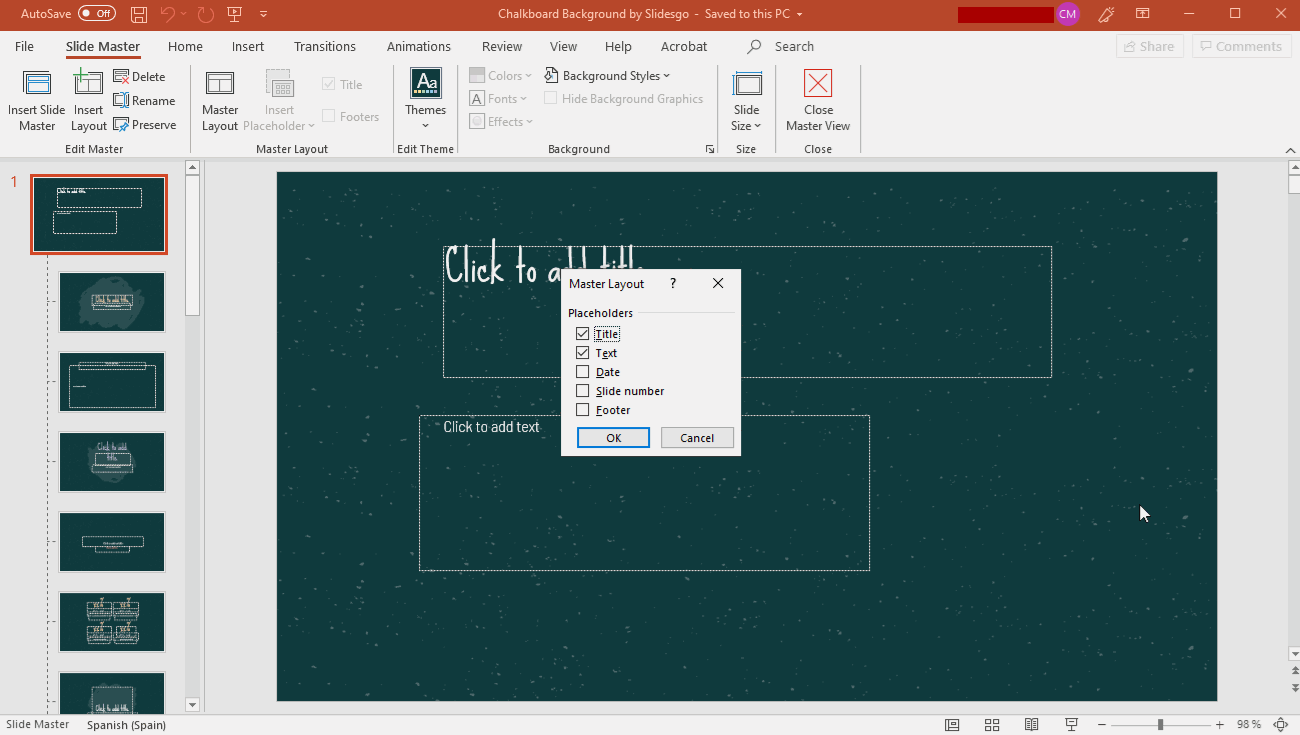Open the Themes dropdown
1300x735 pixels.
425,100
